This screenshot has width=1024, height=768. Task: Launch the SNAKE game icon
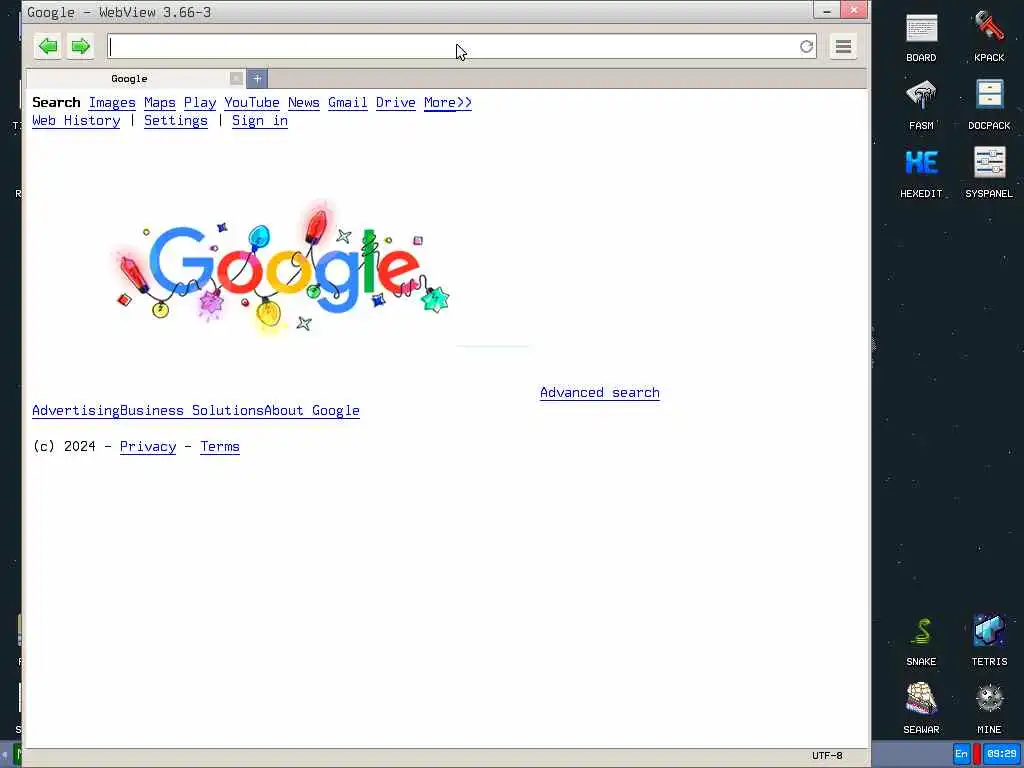921,642
